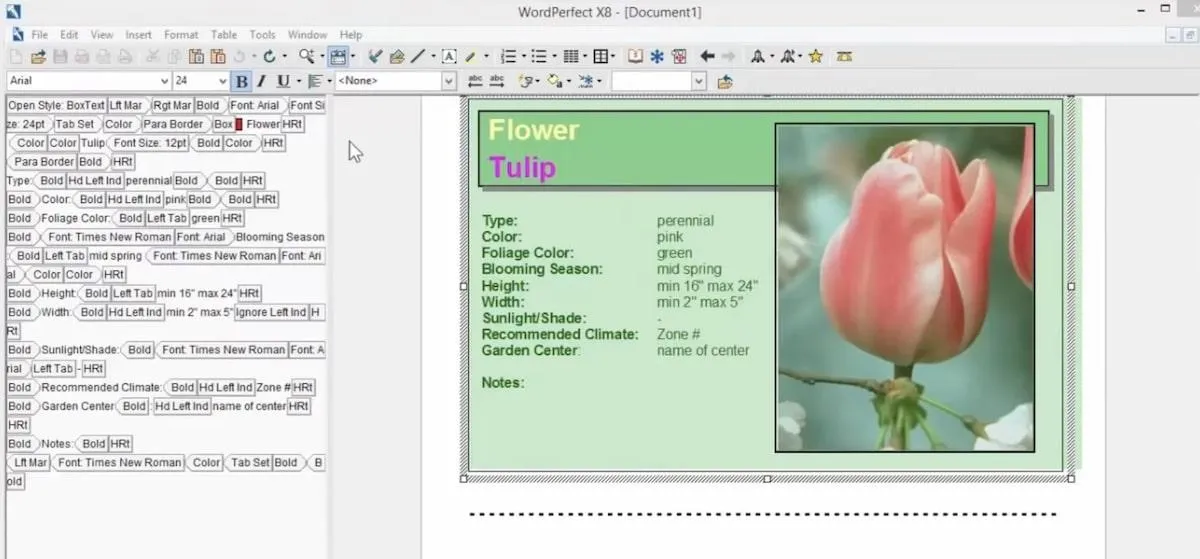Click the Table grid icon
1200x559 pixels.
point(599,57)
